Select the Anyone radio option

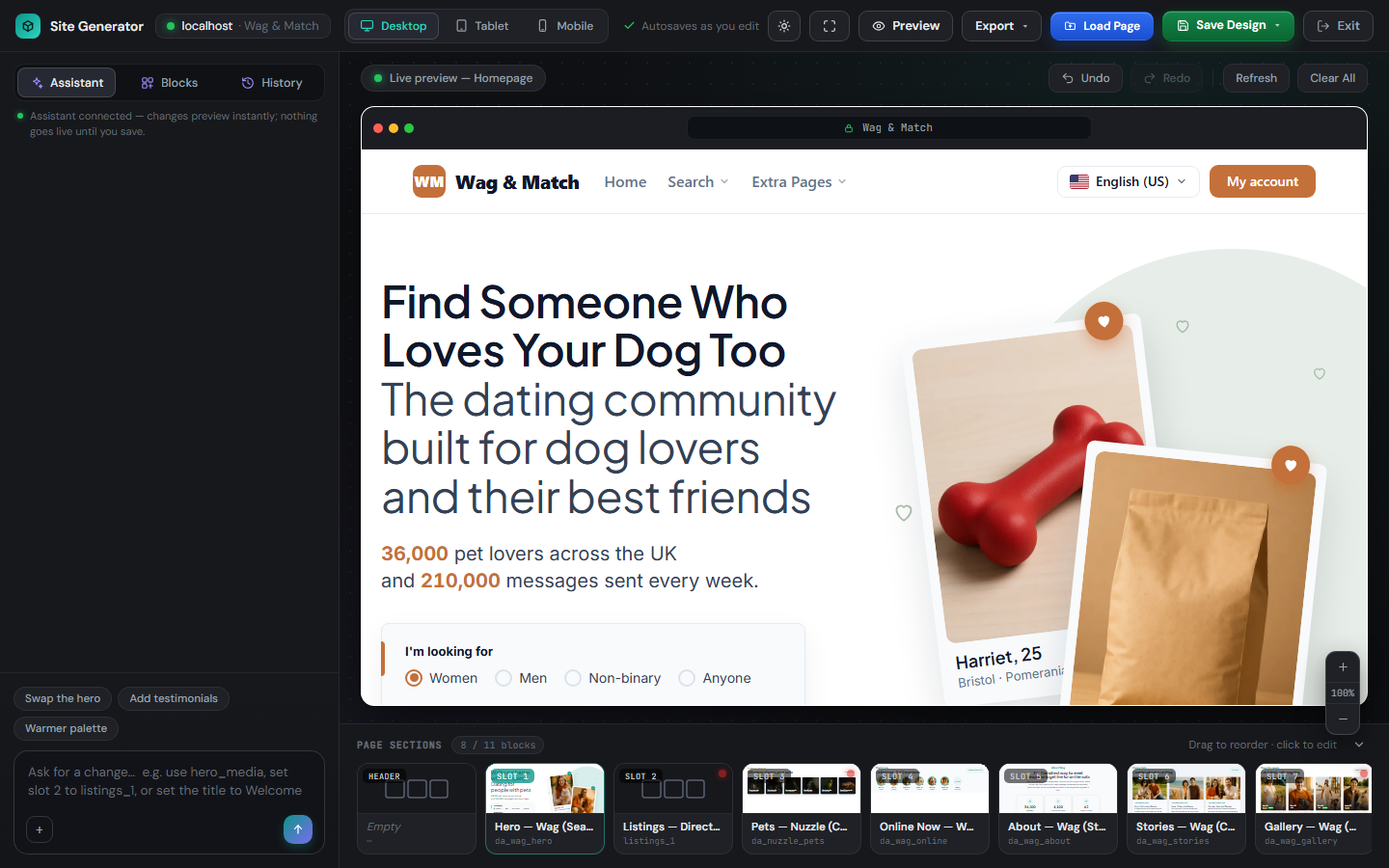pyautogui.click(x=687, y=678)
